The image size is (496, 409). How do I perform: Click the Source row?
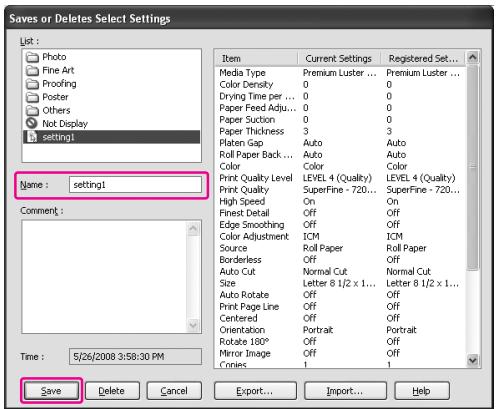point(340,248)
